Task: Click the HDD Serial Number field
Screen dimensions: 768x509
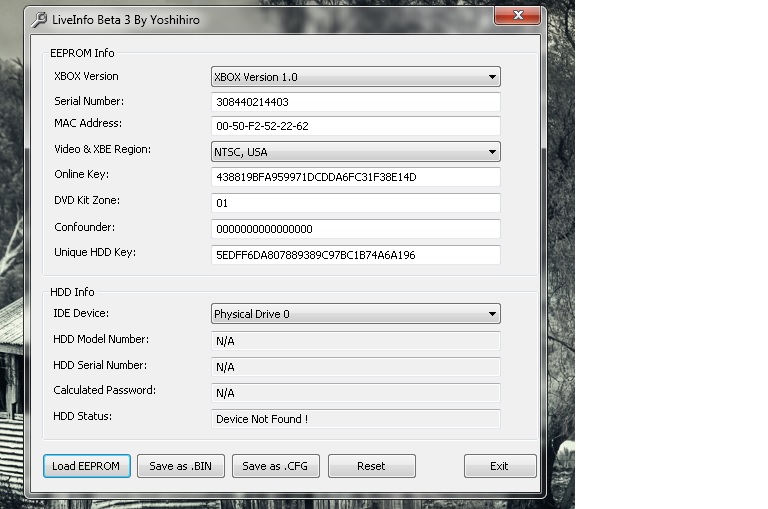Action: (x=356, y=367)
